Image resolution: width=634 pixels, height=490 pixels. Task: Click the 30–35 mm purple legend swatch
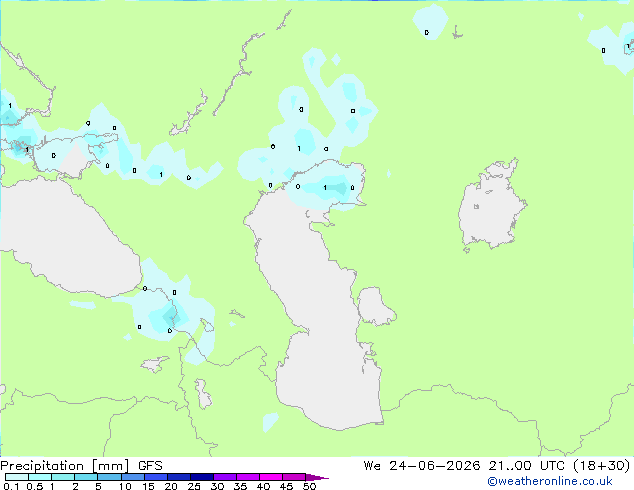[224, 477]
